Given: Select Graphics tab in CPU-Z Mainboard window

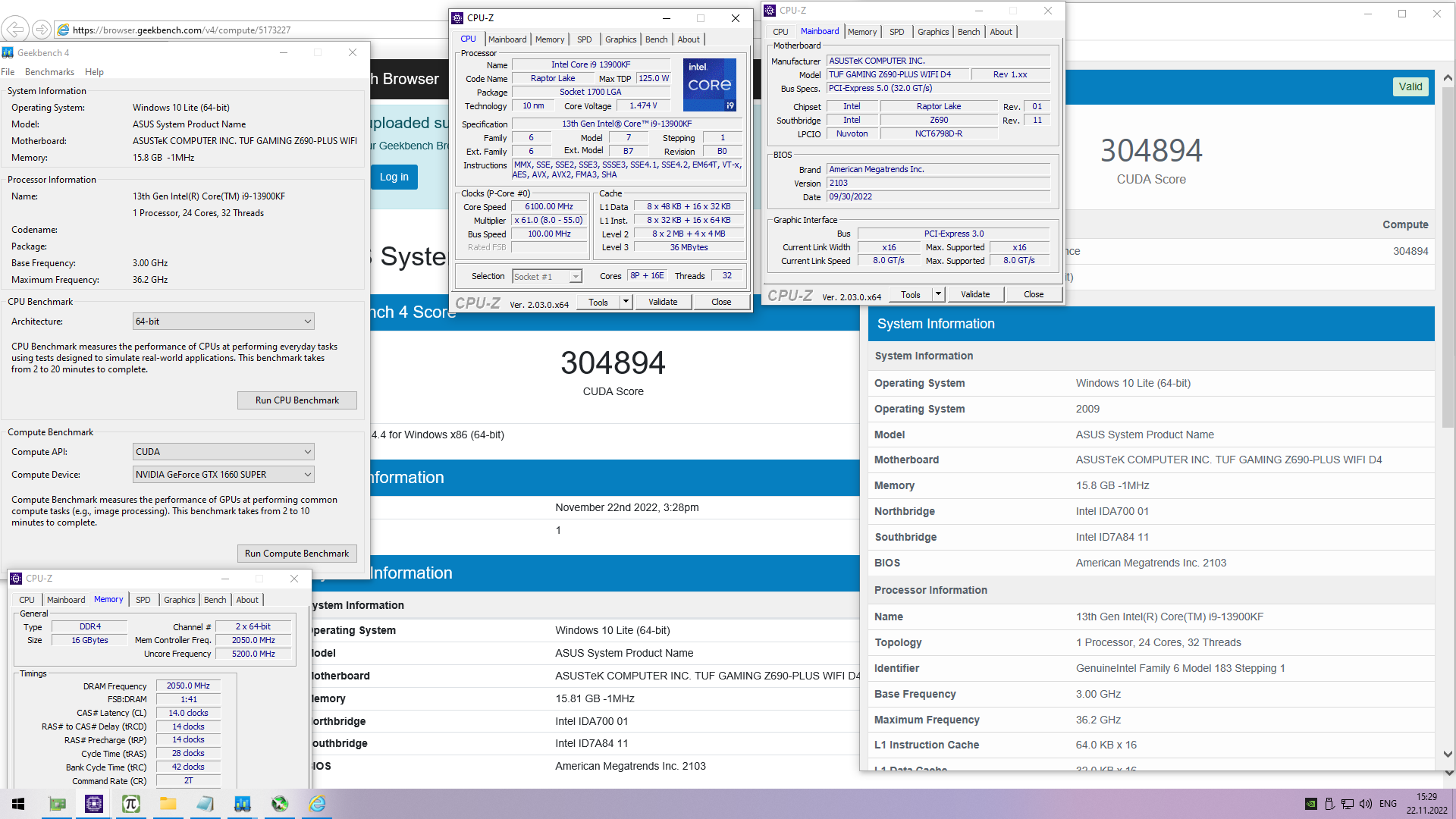Looking at the screenshot, I should pyautogui.click(x=933, y=32).
